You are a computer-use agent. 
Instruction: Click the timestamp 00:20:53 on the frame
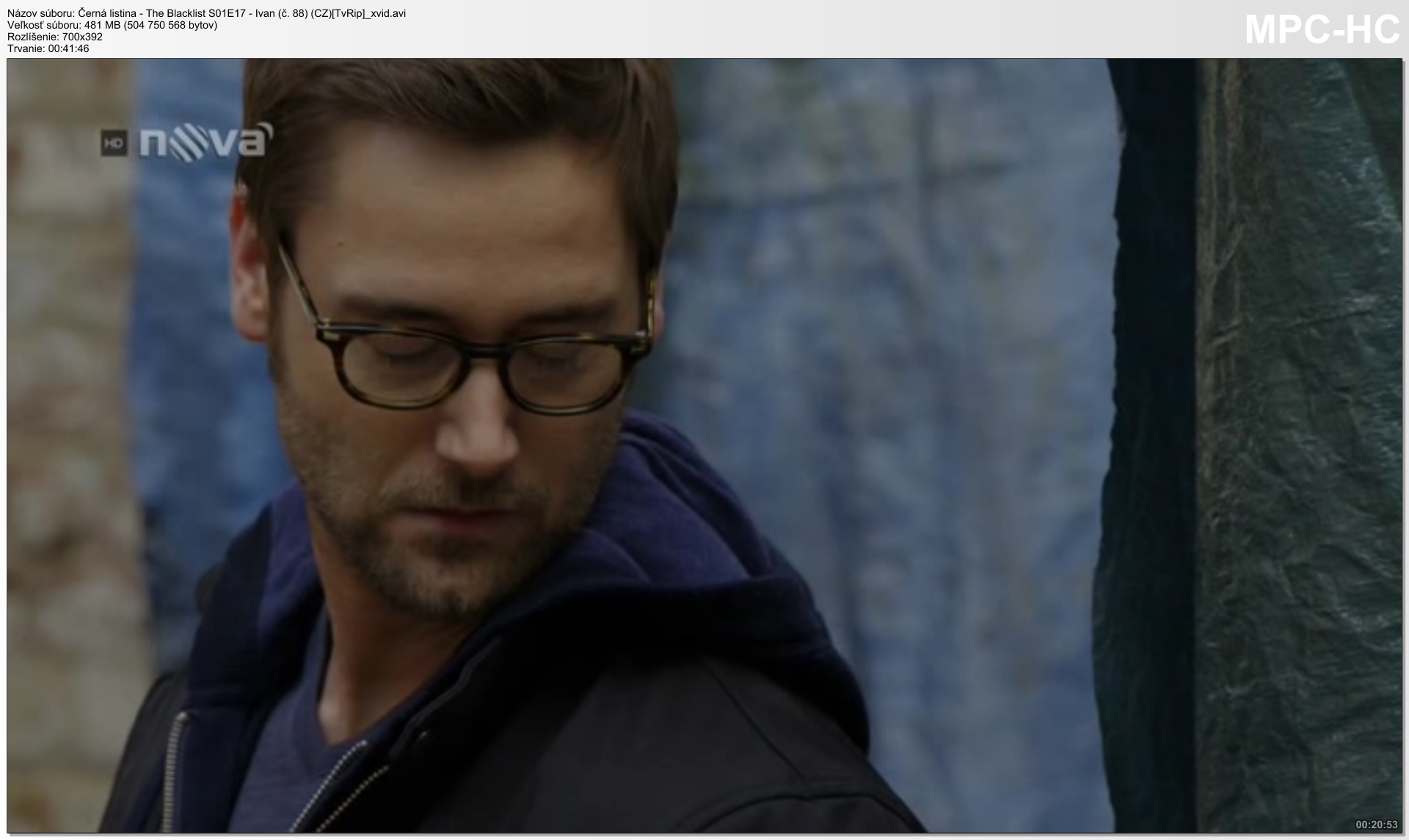pos(1376,825)
